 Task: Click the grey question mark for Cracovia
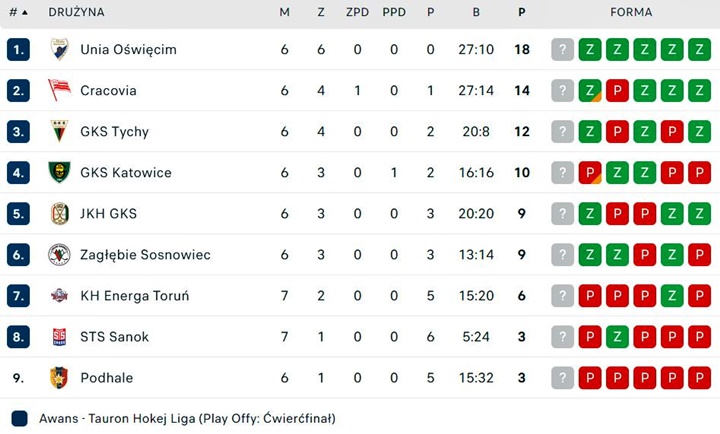coord(563,90)
